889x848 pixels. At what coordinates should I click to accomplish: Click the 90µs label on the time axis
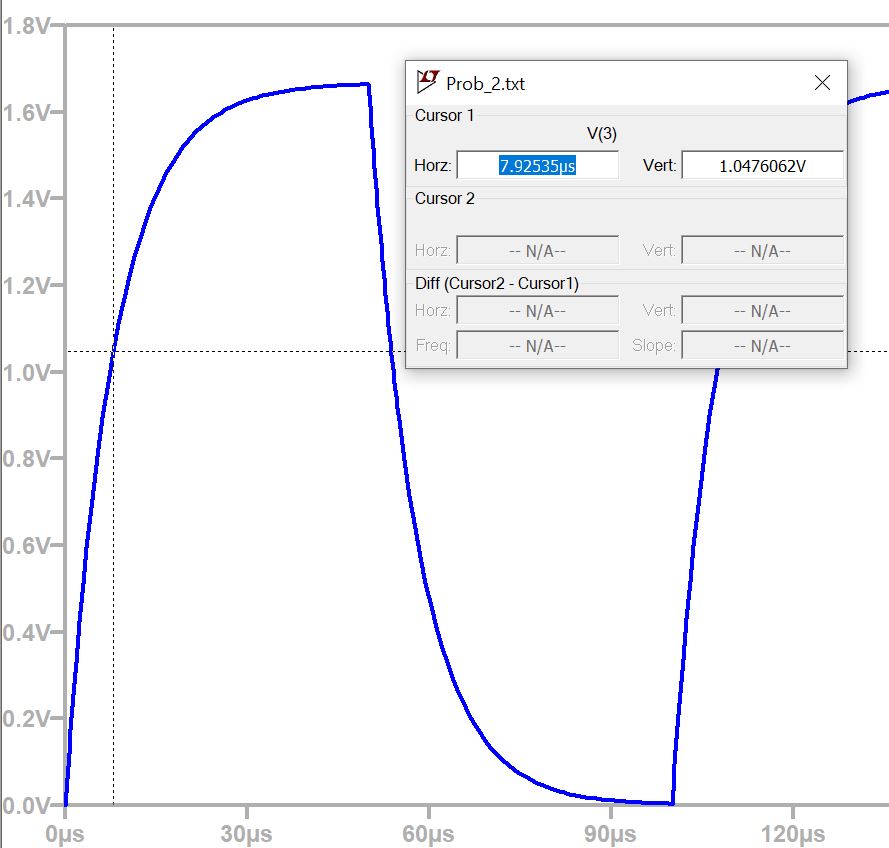point(610,833)
